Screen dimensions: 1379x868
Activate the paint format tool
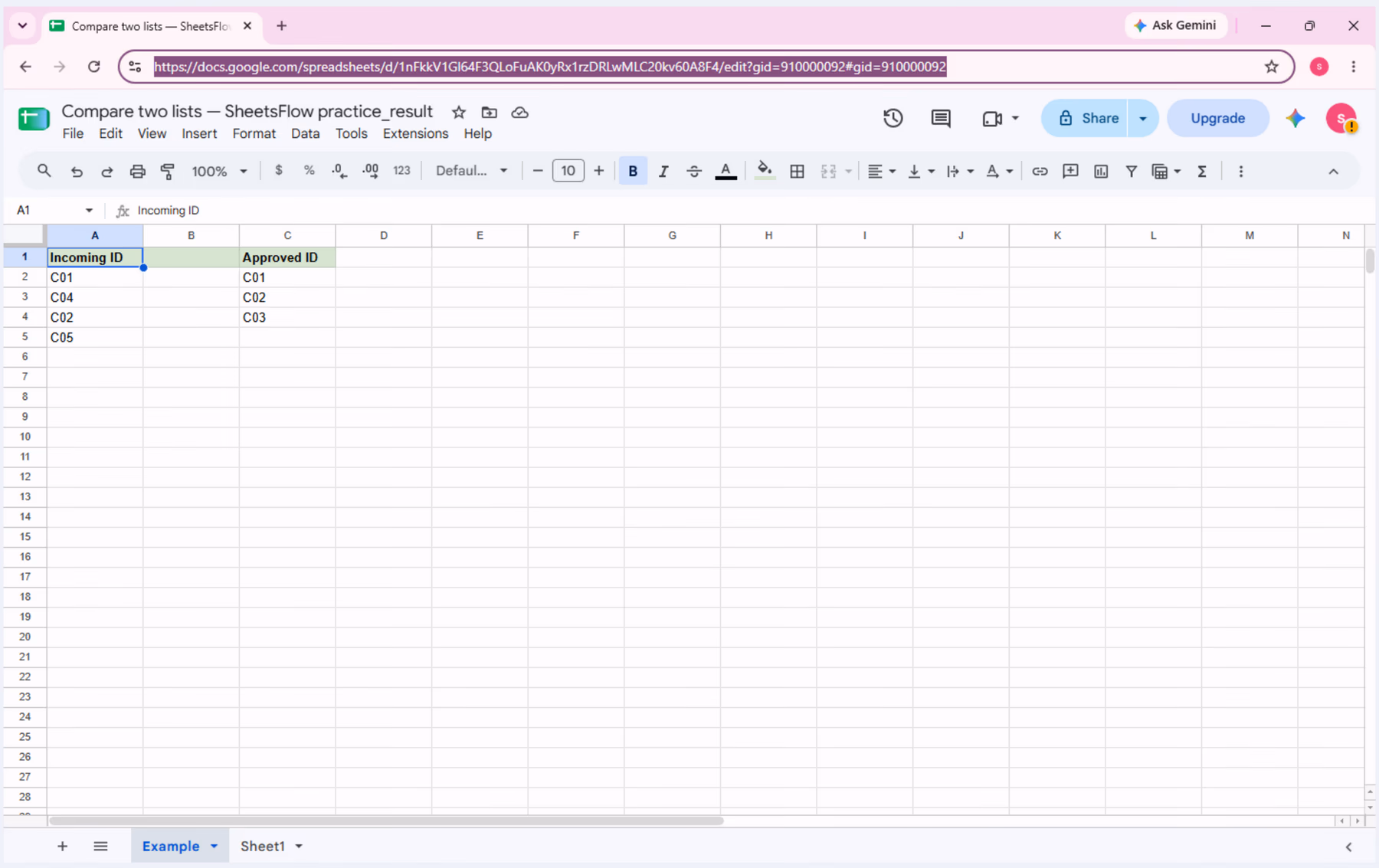[x=168, y=172]
